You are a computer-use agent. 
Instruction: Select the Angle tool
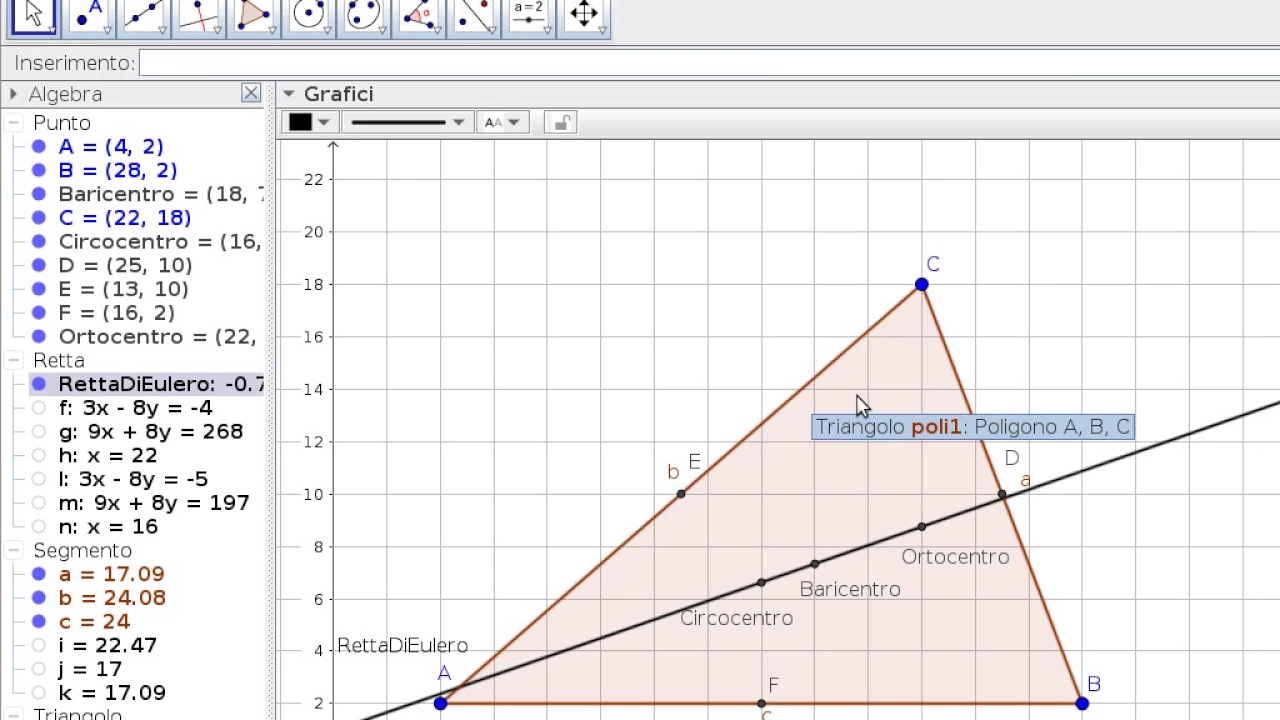point(418,14)
